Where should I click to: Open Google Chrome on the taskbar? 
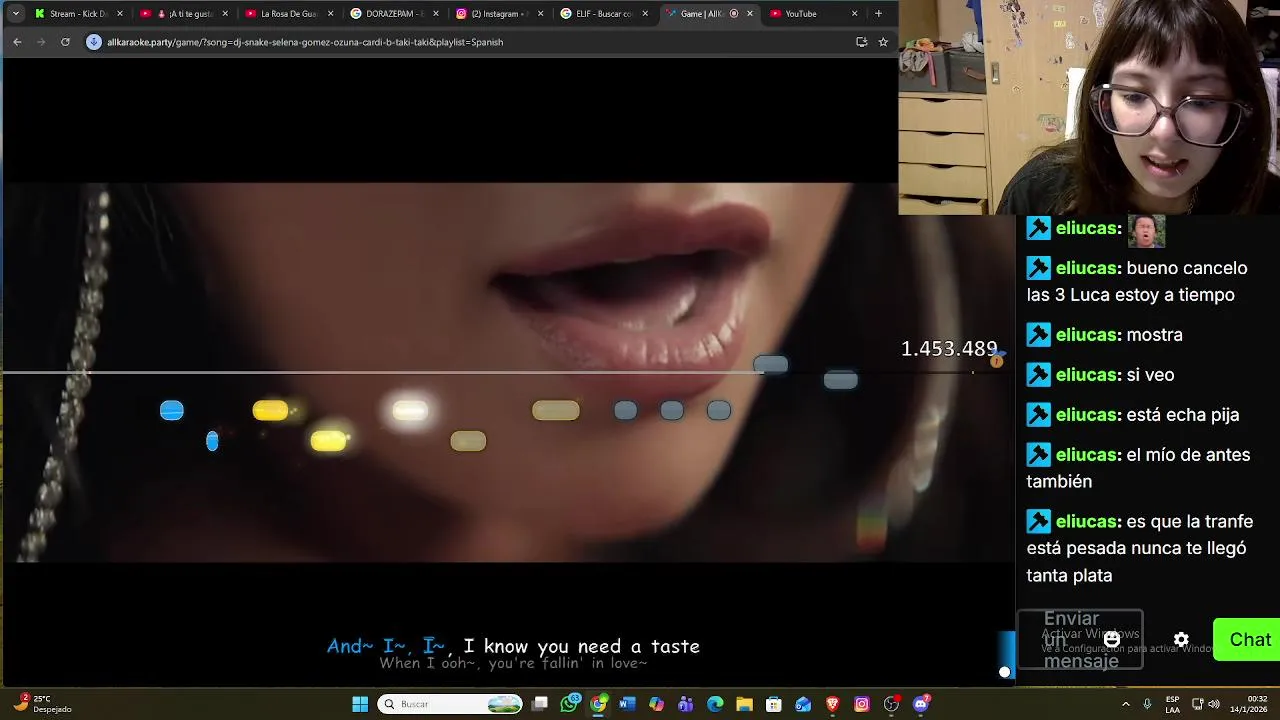(598, 704)
